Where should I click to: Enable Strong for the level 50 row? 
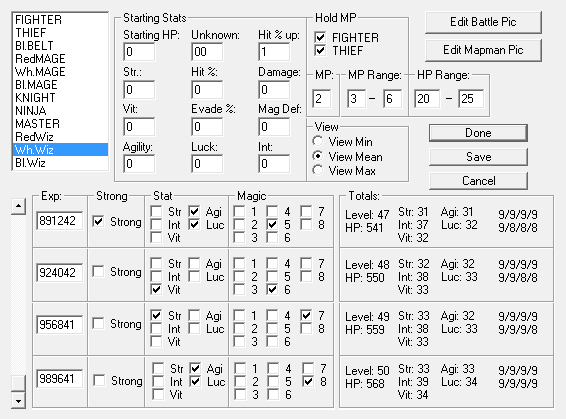(99, 380)
